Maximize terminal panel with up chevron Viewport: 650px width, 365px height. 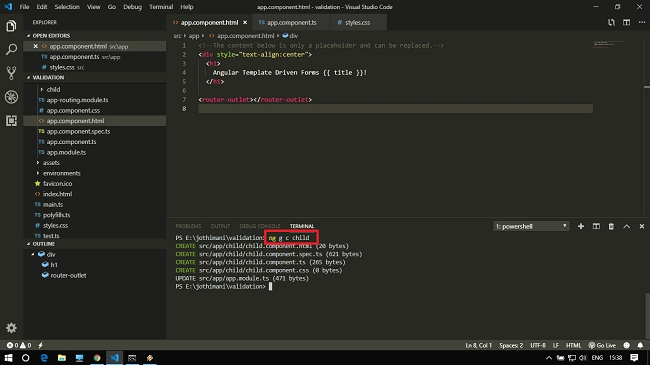pyautogui.click(x=626, y=226)
